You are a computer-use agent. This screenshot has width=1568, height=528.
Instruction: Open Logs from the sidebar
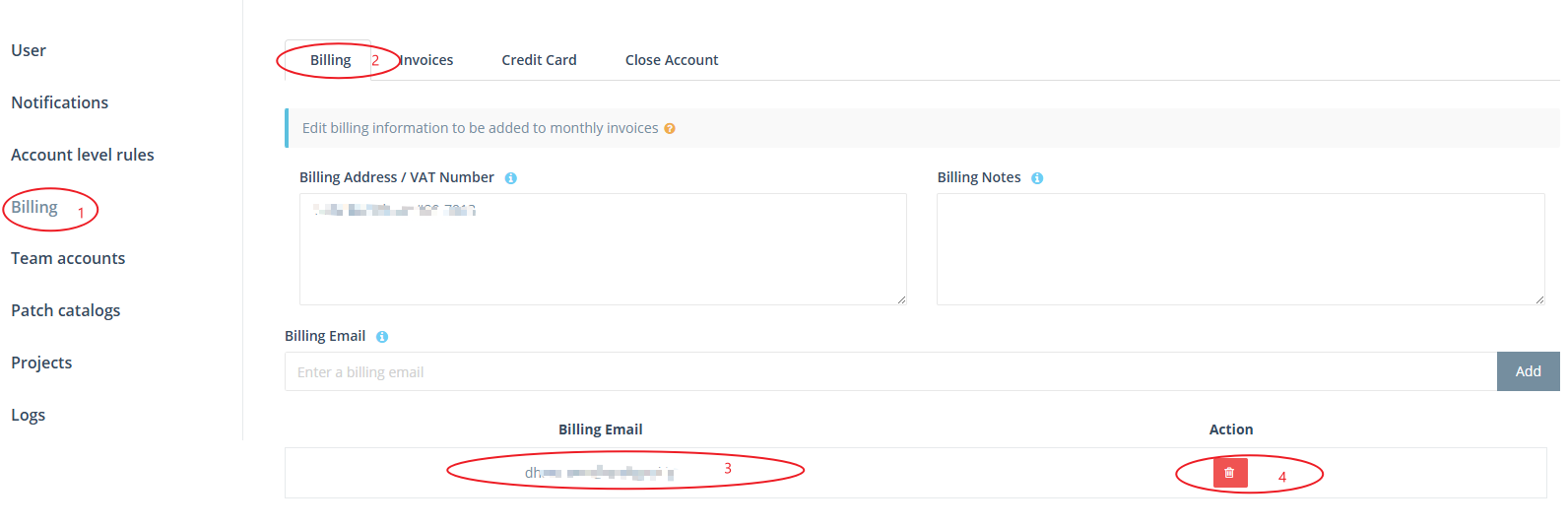29,415
